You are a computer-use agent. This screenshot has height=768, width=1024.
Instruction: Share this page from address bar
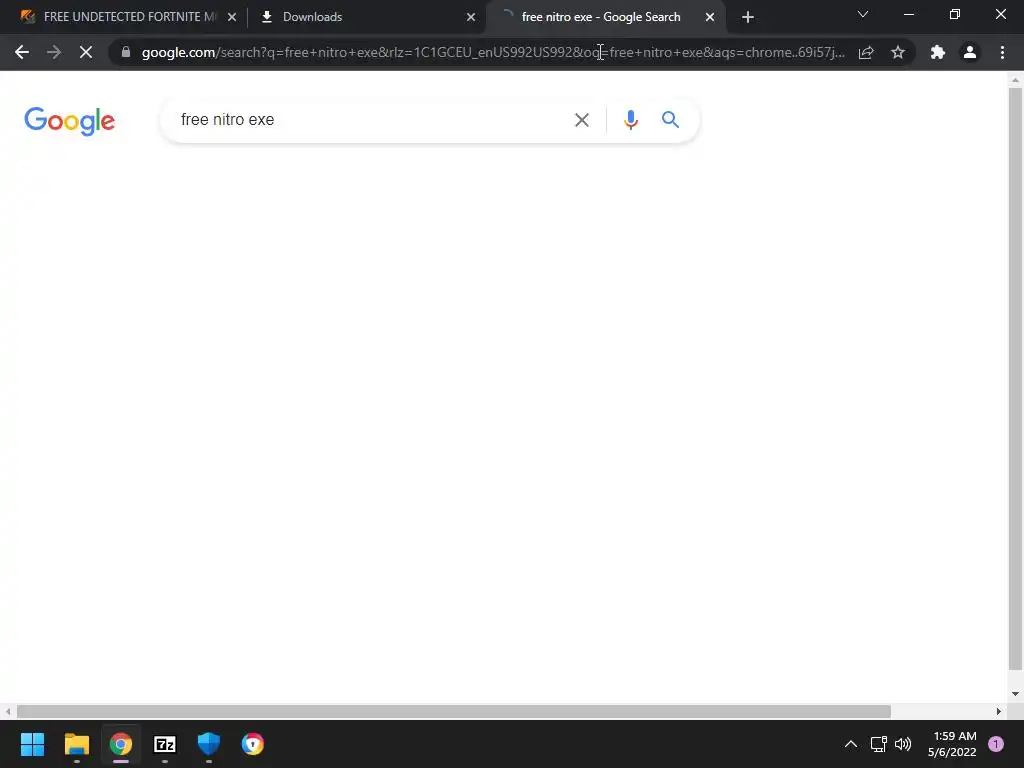(x=866, y=52)
